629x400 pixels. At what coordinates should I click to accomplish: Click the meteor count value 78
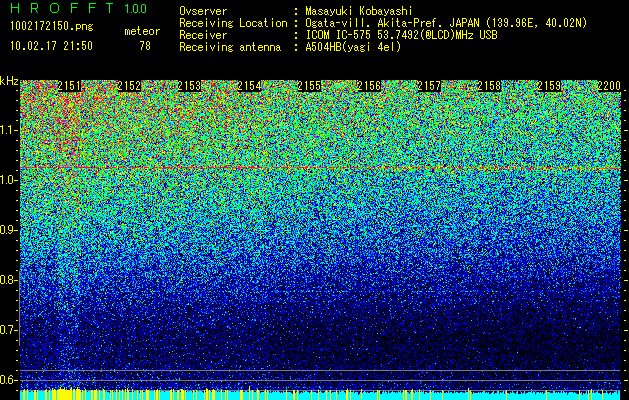point(145,46)
